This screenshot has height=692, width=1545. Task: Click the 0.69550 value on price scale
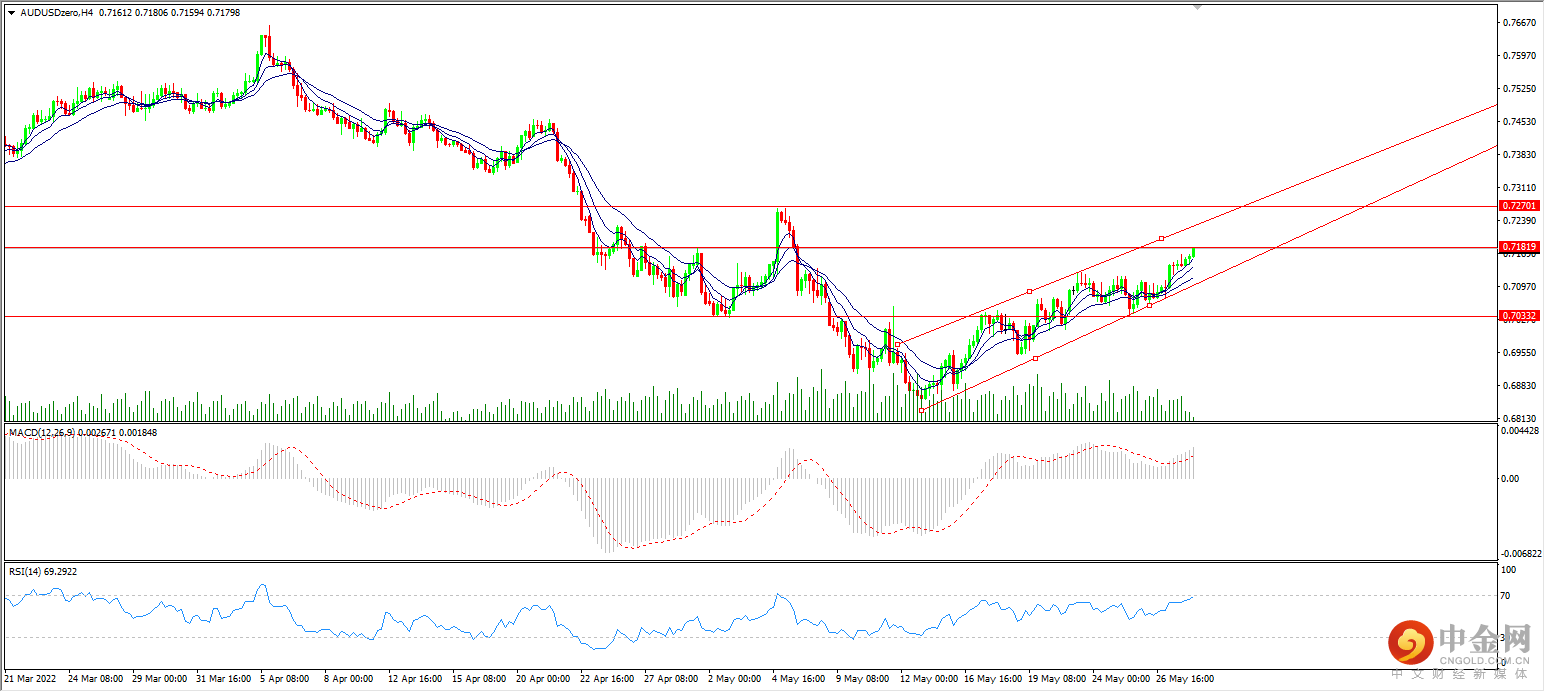(x=1520, y=352)
